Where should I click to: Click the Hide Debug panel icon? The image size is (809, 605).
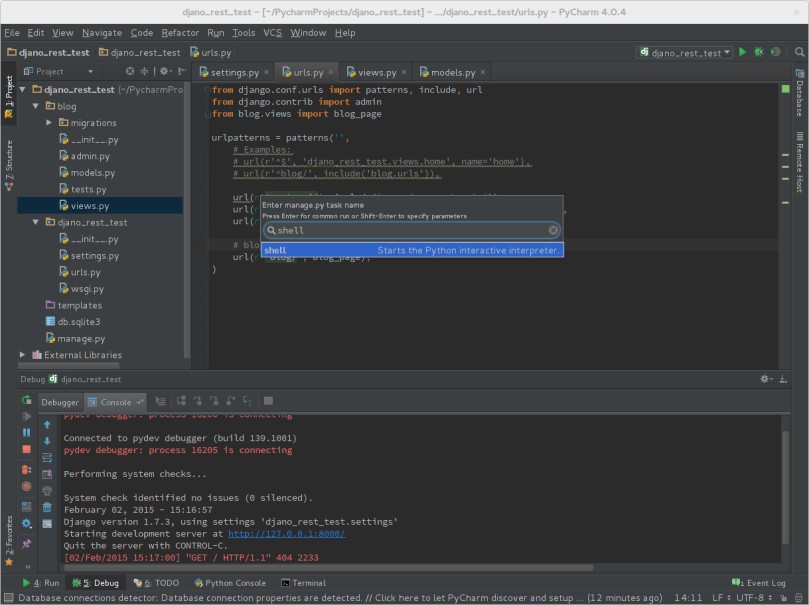pos(783,379)
